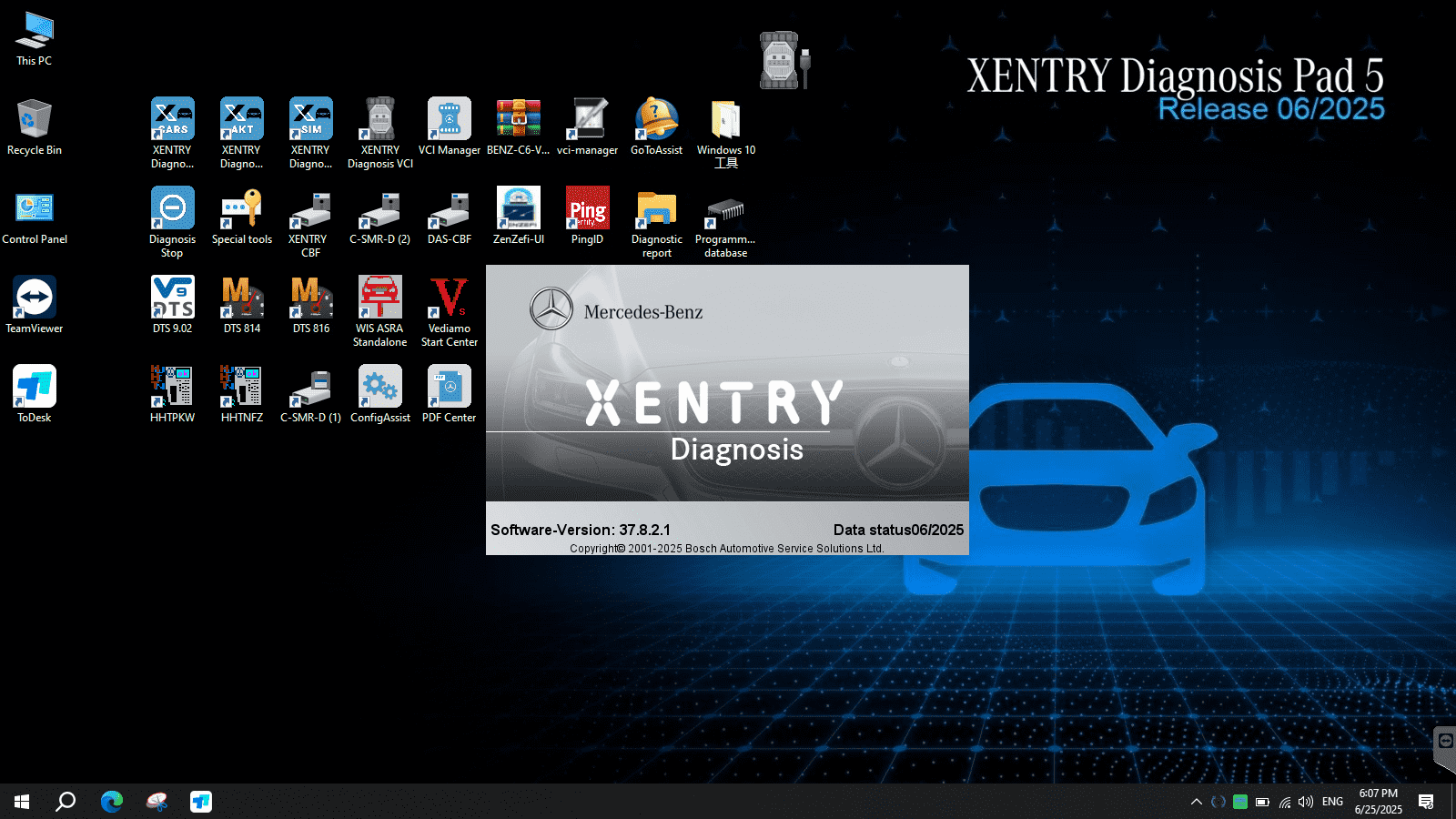
Task: Open clock showing 6:07 PM
Action: click(x=1378, y=802)
